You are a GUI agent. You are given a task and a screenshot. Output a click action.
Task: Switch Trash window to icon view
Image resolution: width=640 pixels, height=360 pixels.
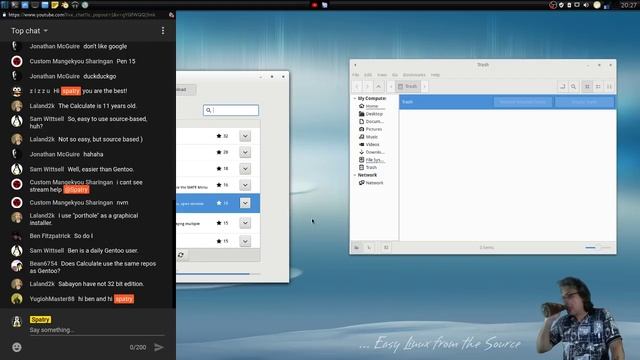[x=587, y=87]
